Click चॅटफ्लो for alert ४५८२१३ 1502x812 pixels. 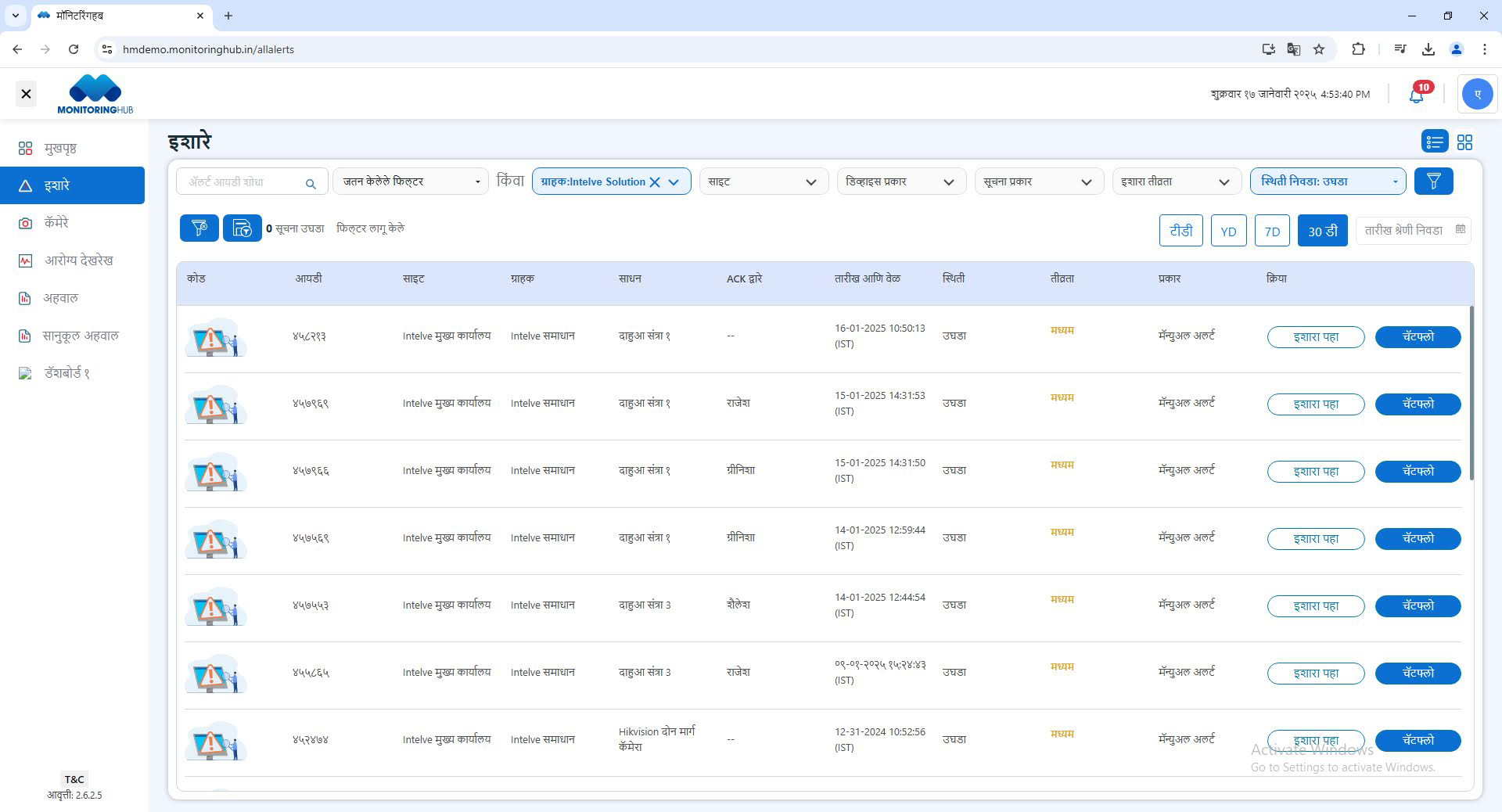click(1418, 337)
